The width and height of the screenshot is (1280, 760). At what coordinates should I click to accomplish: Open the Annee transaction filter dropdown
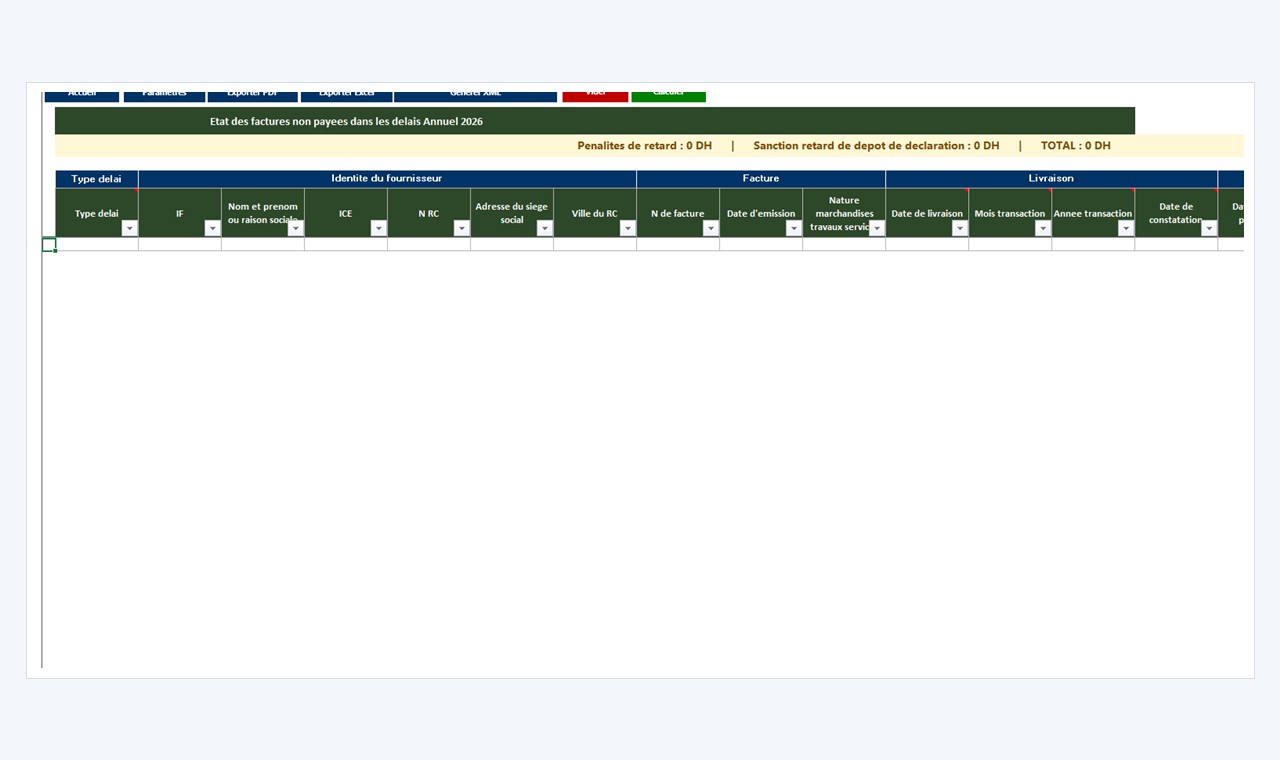[1125, 228]
